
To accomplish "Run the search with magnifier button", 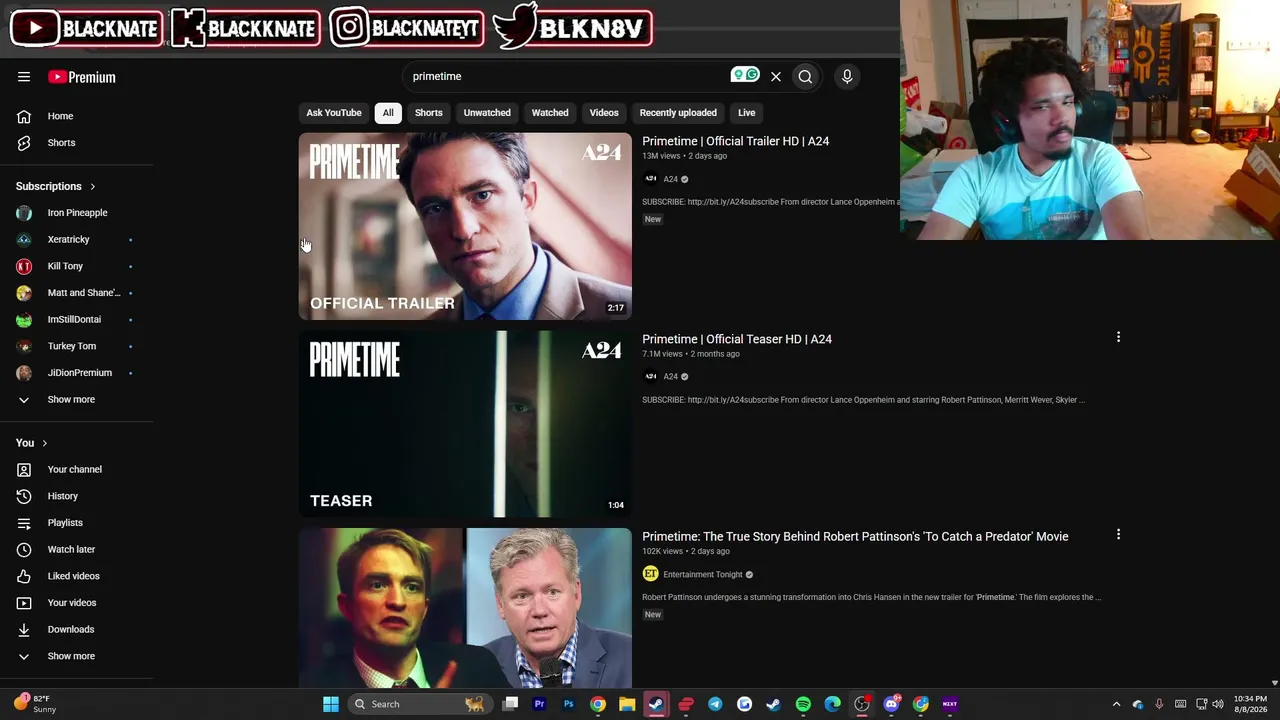I will (805, 76).
